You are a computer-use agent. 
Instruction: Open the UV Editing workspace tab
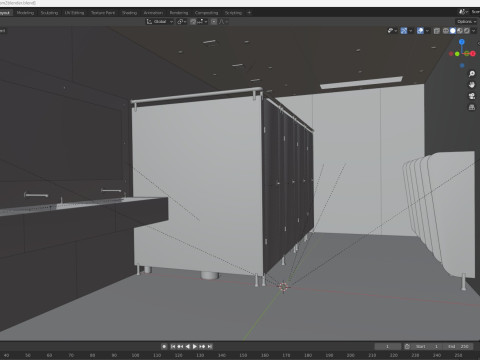coord(75,13)
